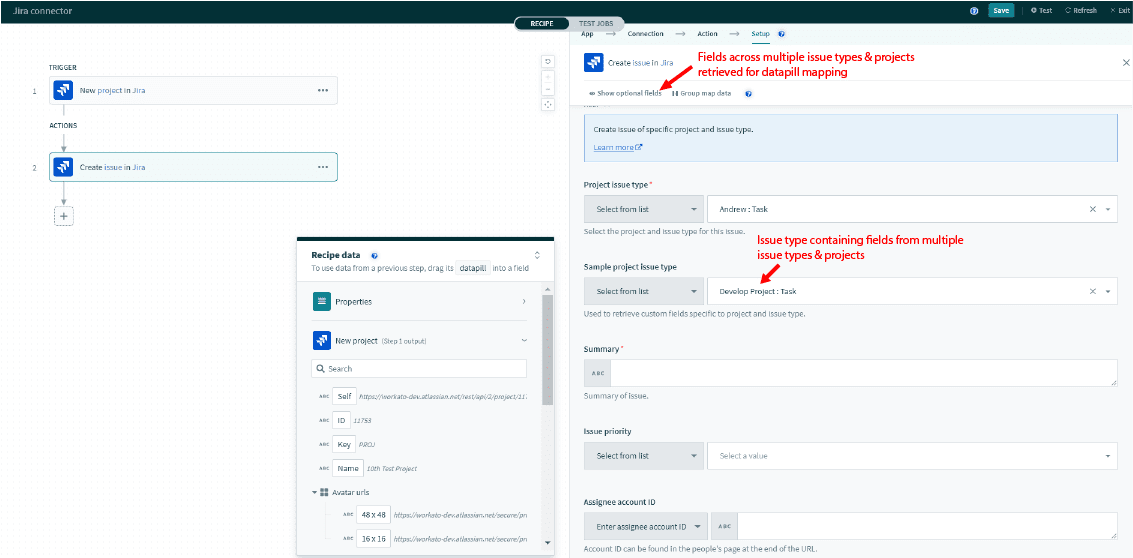This screenshot has width=1133, height=558.
Task: Open the three-dot menu on Create issue step
Action: coord(322,167)
